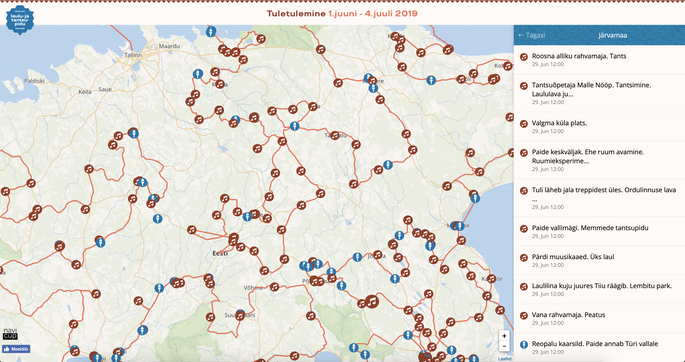The image size is (685, 362).
Task: Select the Vana rahvamaja. Peatus entry
Action: pos(599,318)
